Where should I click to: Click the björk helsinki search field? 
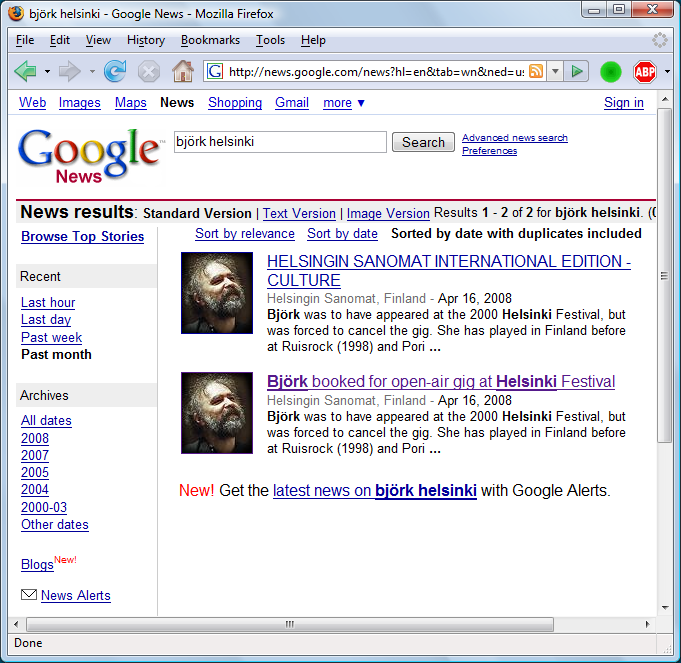pyautogui.click(x=280, y=142)
